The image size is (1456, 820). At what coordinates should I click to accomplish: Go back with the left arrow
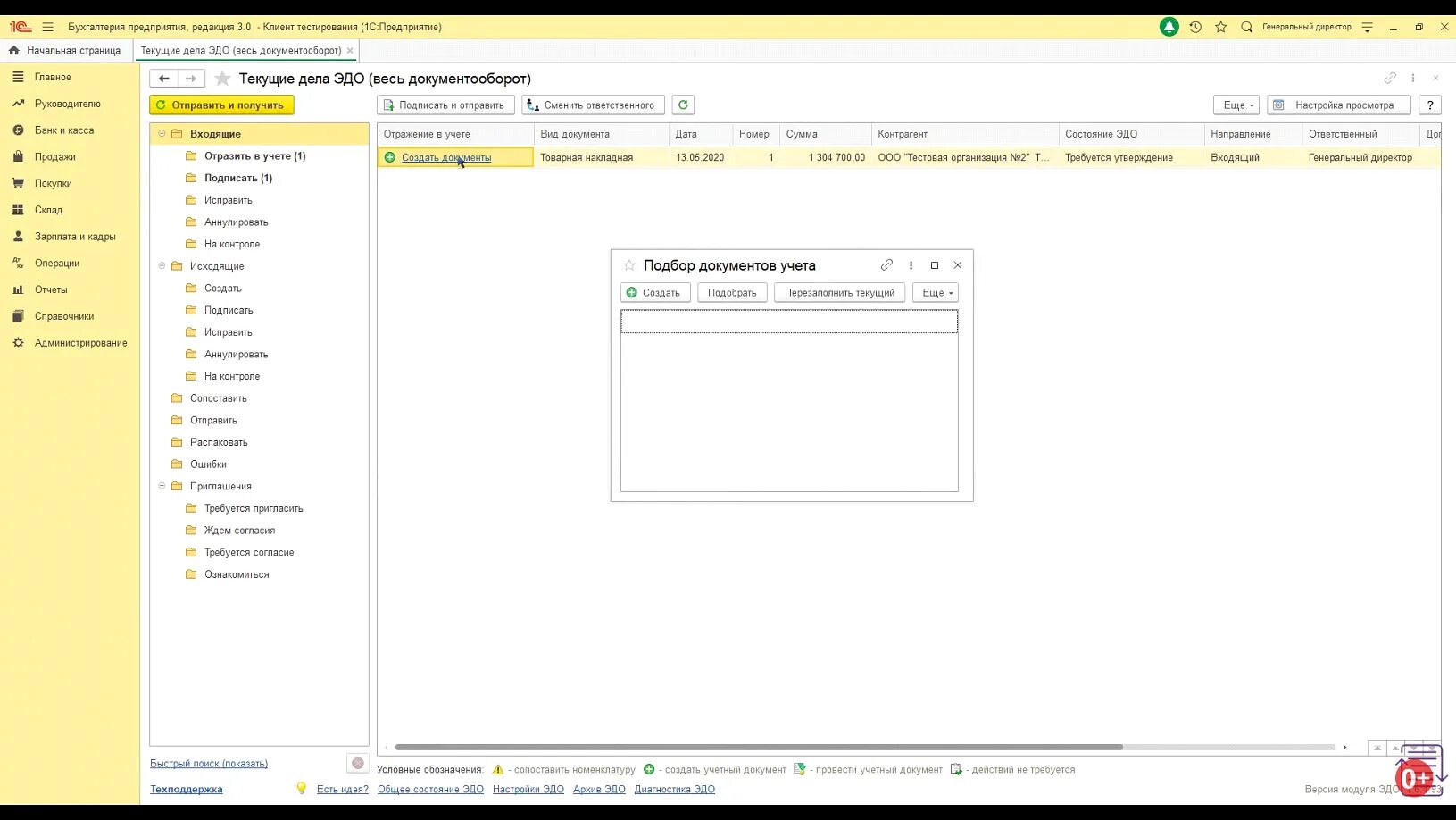coord(163,79)
